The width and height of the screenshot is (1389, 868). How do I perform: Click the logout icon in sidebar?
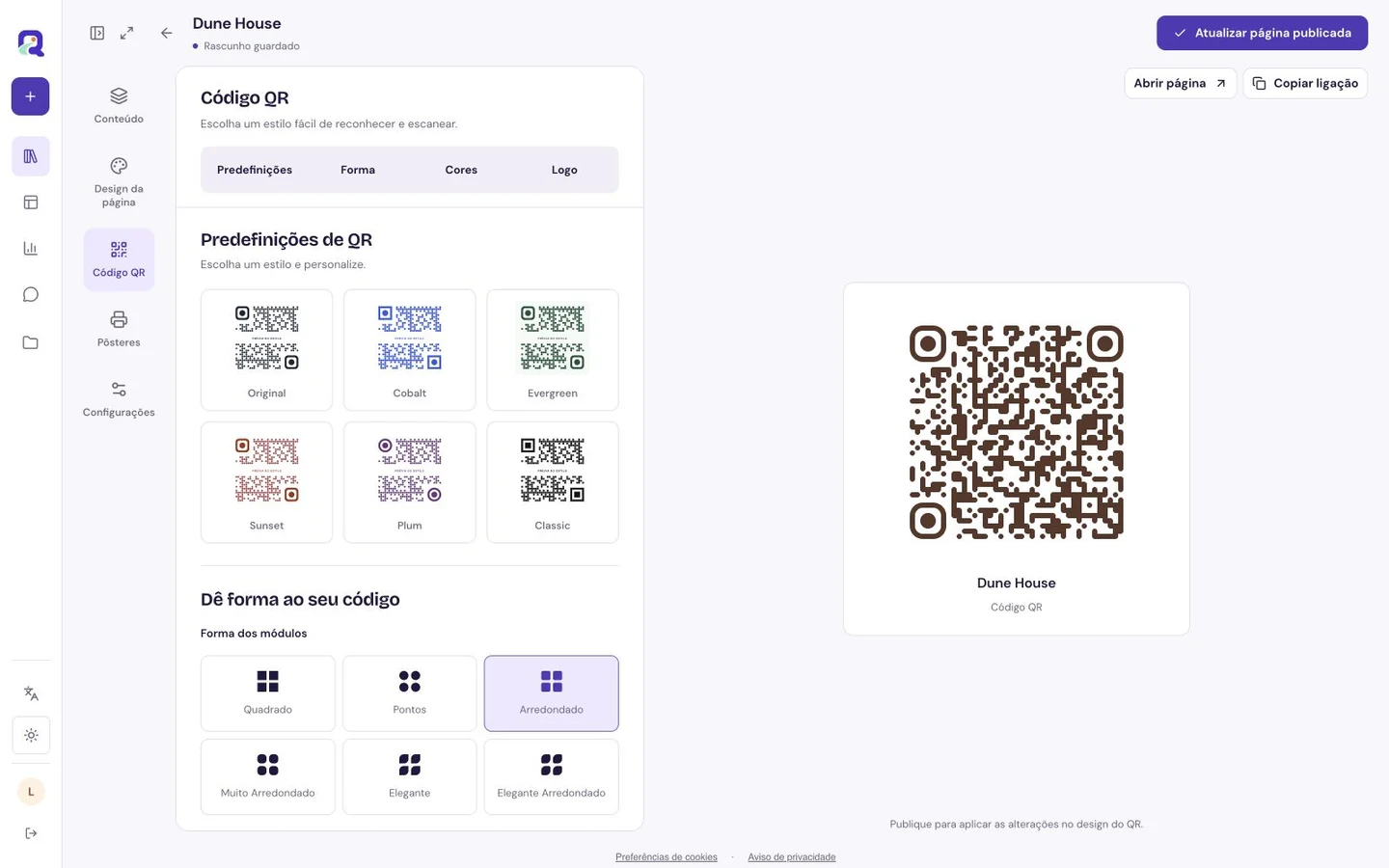(x=31, y=833)
